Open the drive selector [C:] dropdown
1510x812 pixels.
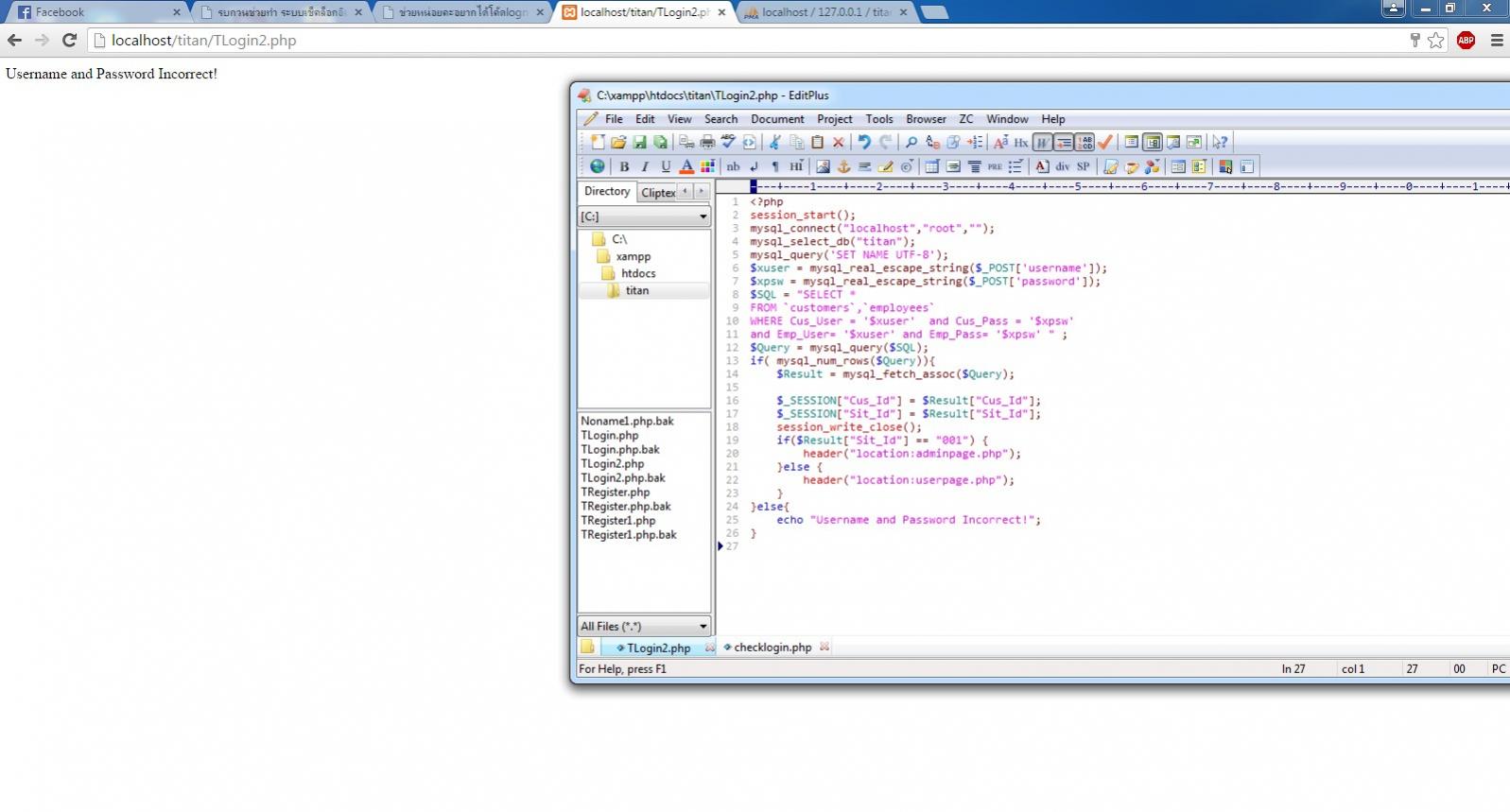coord(703,216)
